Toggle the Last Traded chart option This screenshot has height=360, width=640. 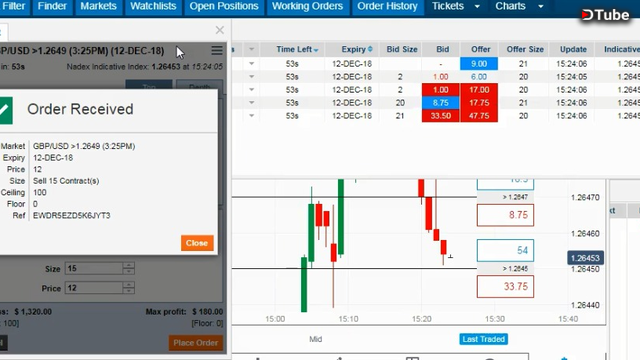484,339
